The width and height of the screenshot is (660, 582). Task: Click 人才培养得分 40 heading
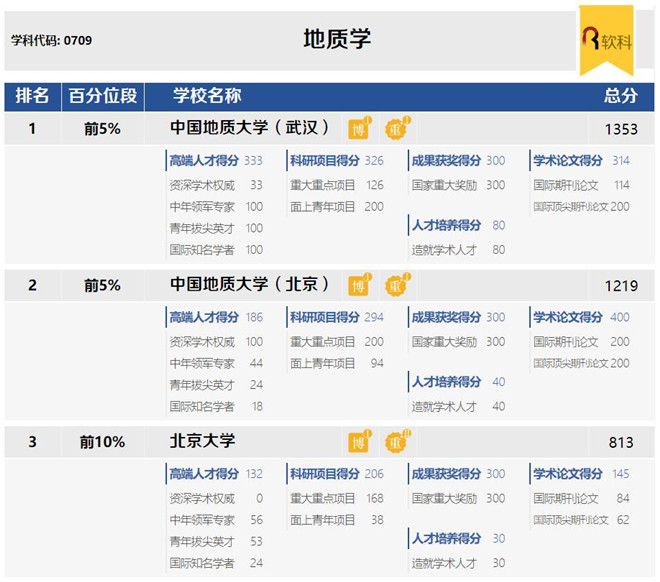[458, 382]
